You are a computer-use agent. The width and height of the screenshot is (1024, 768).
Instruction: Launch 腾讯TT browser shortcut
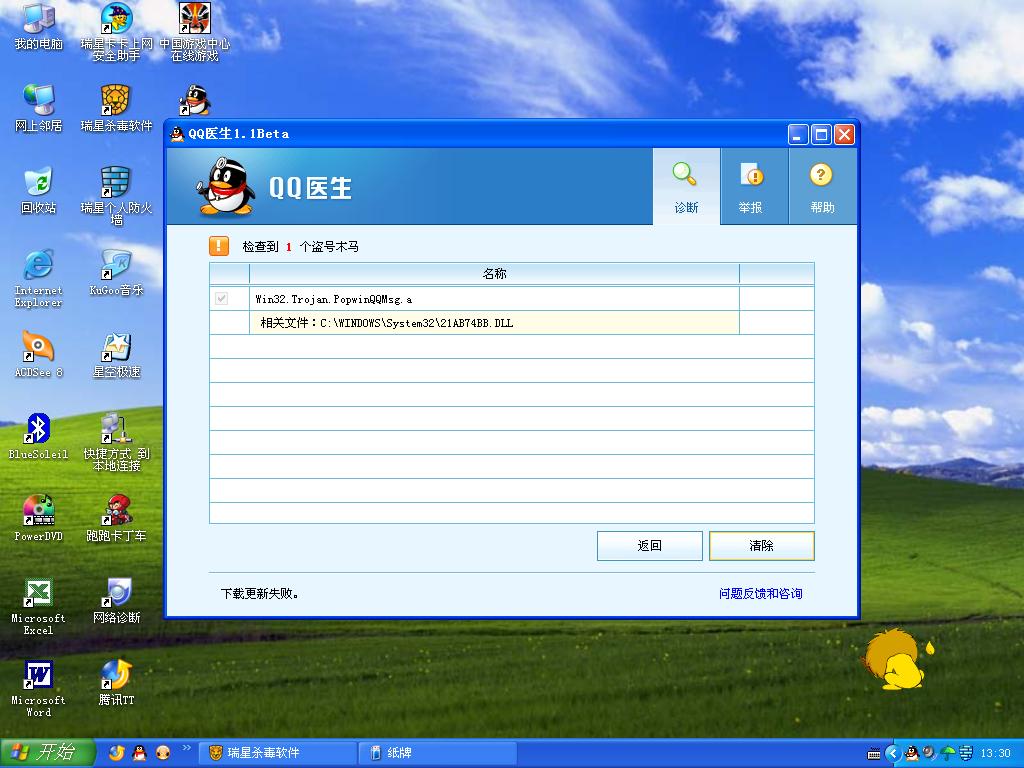pos(116,683)
